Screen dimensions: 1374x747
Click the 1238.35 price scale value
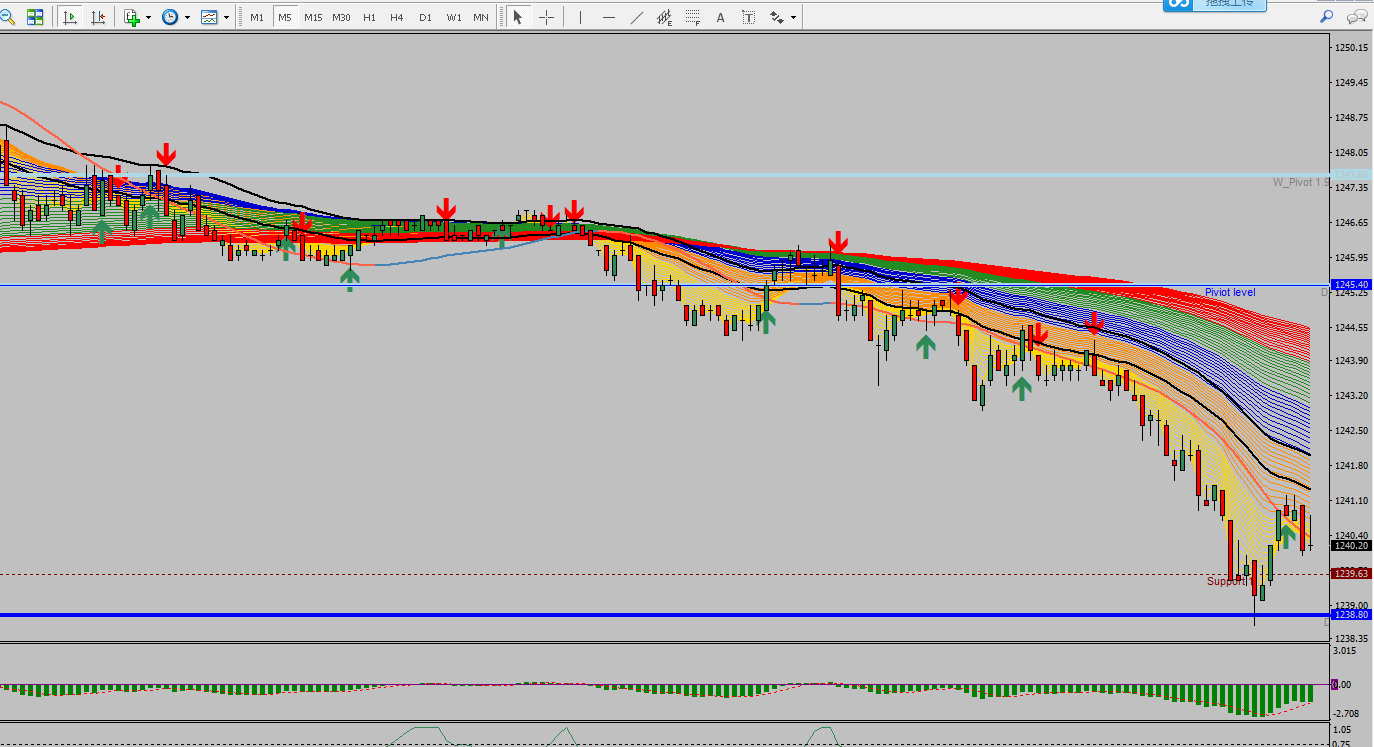1352,639
